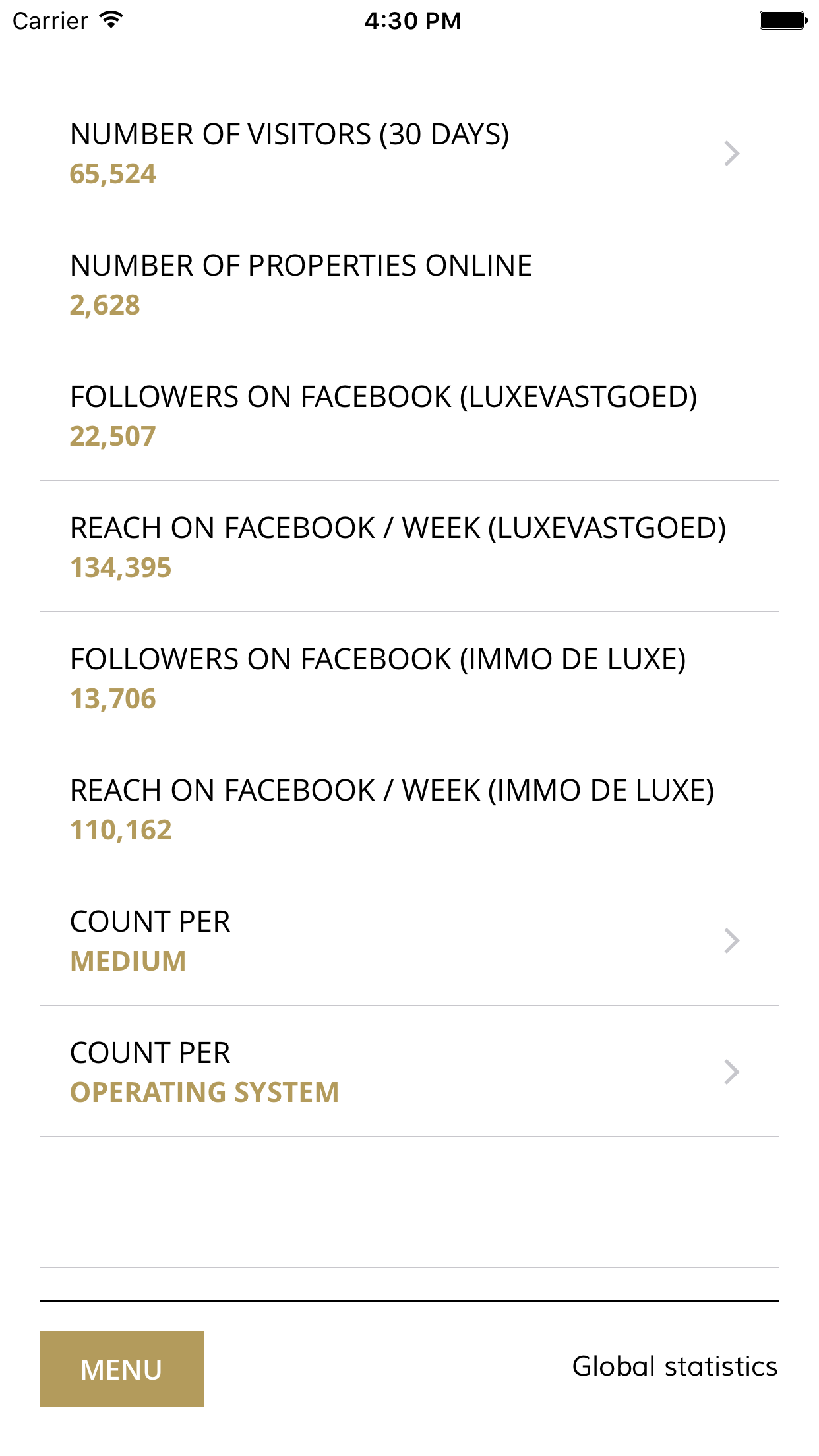819x1456 pixels.
Task: Tap the 65,524 visitors value
Action: [x=113, y=174]
